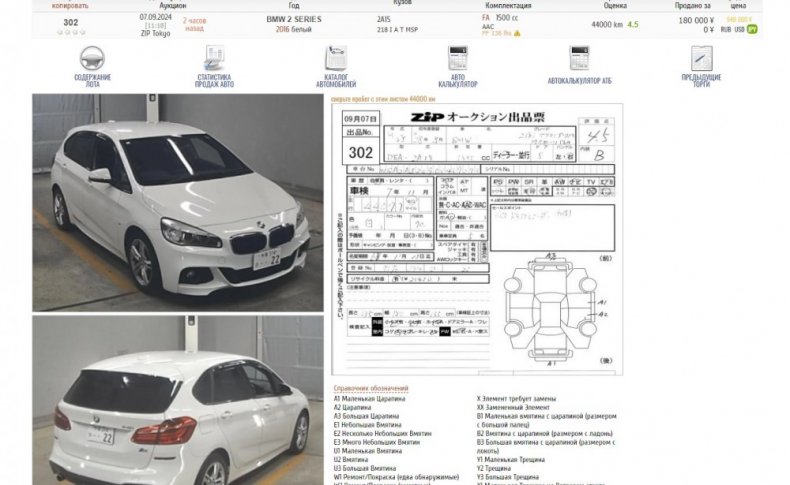This screenshot has height=485, width=790.
Task: Click legend entry U2 Вмятина
Action: coord(351,459)
